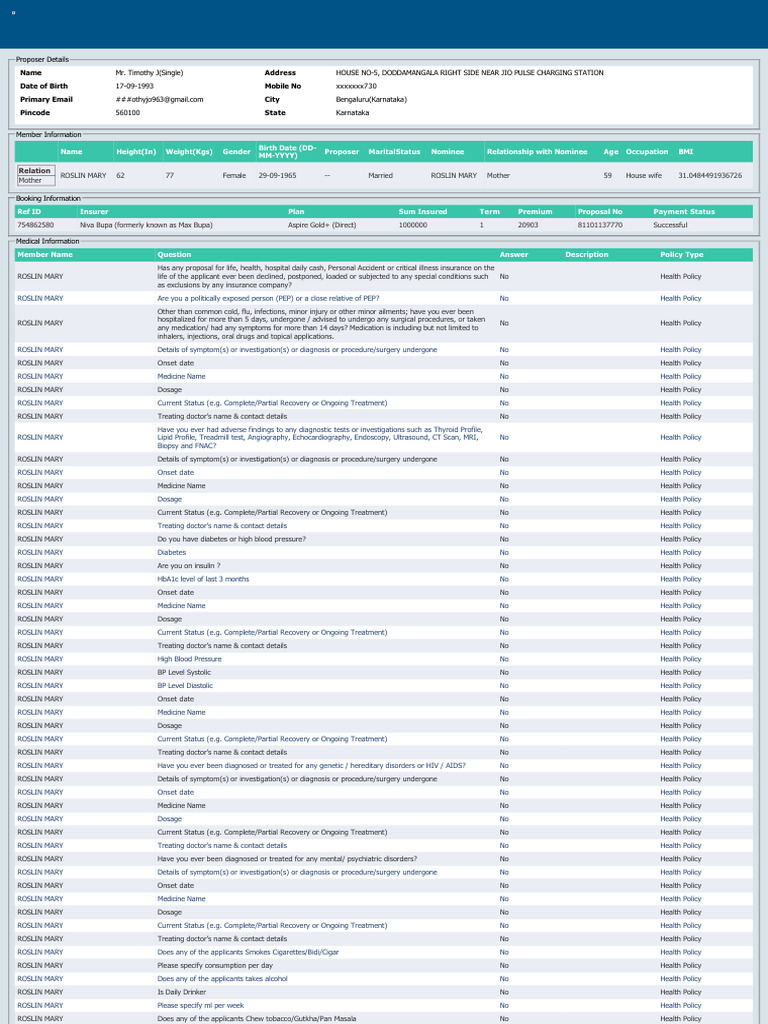The image size is (768, 1024).
Task: Select the 'High Blood Pressure' row text
Action: 189,659
